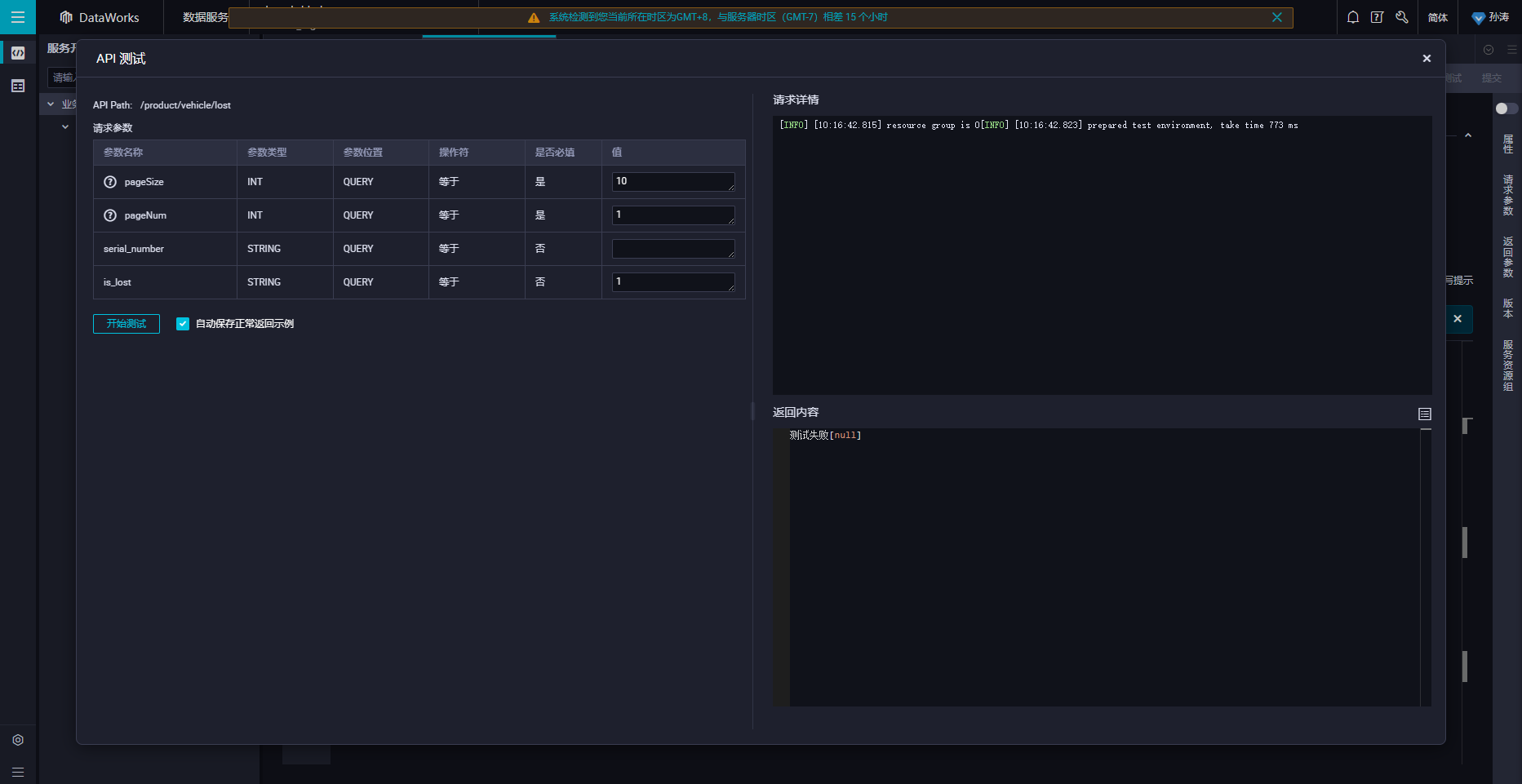Open the 服务资源组 side tab
Screen dimensions: 1522x784
[x=1508, y=365]
